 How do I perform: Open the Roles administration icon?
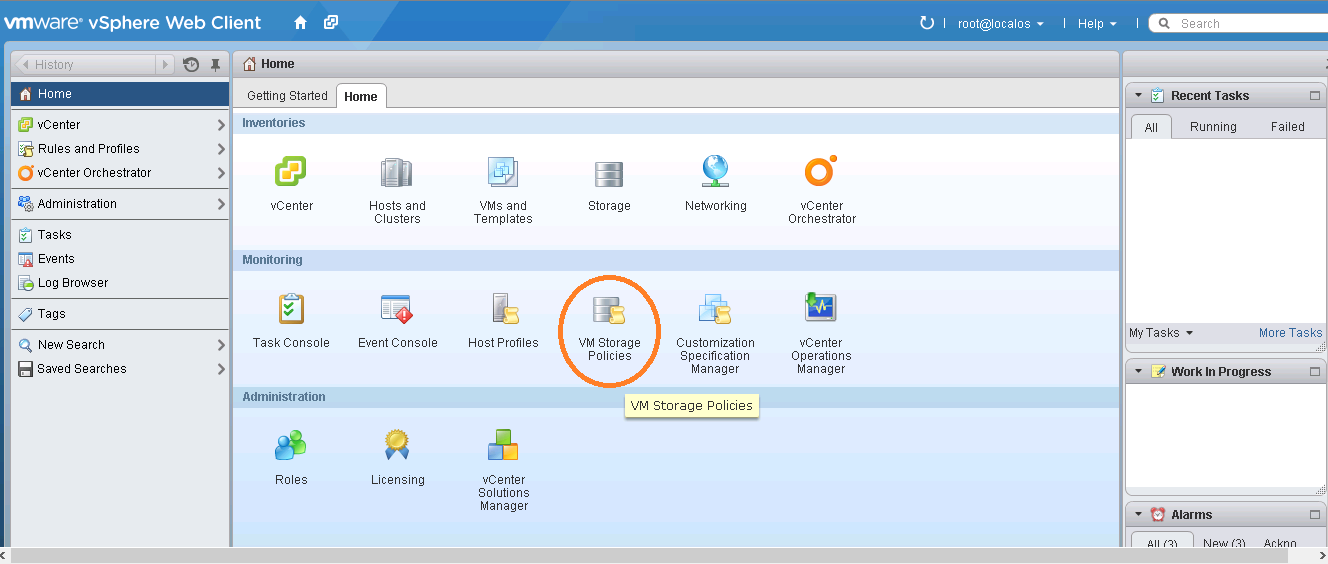point(291,445)
